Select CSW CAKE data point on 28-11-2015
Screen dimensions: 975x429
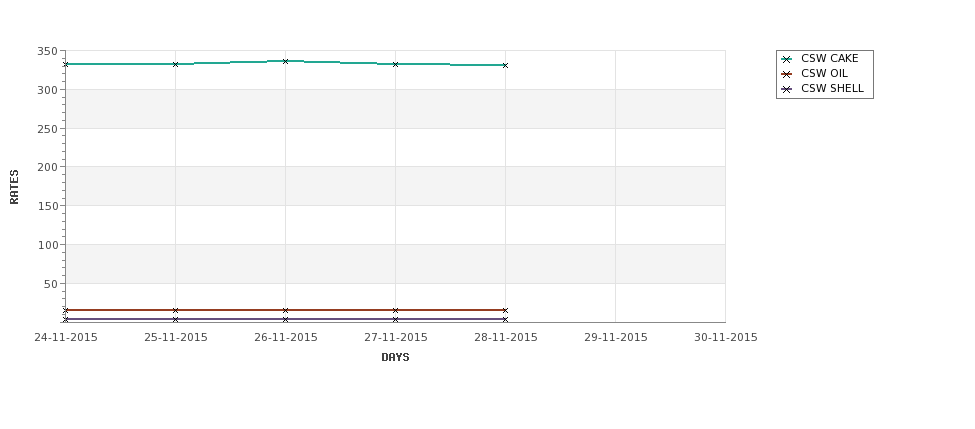pos(505,65)
